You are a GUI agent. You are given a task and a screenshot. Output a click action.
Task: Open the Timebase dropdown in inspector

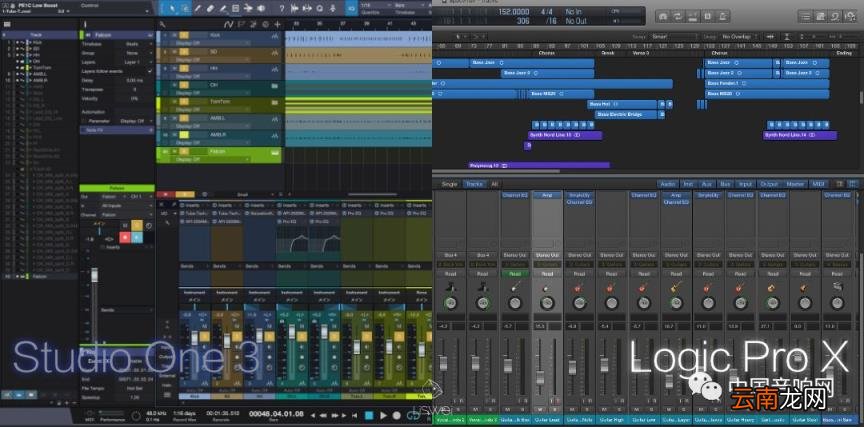point(133,44)
